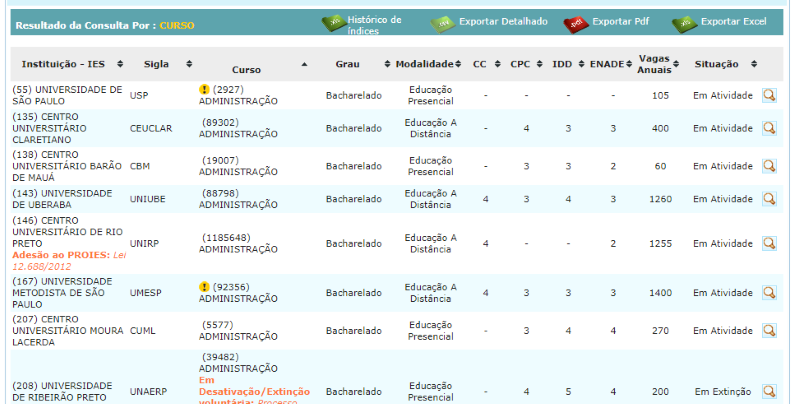The width and height of the screenshot is (800, 404).
Task: Click Vagas Anuais value 270
Action: point(660,331)
